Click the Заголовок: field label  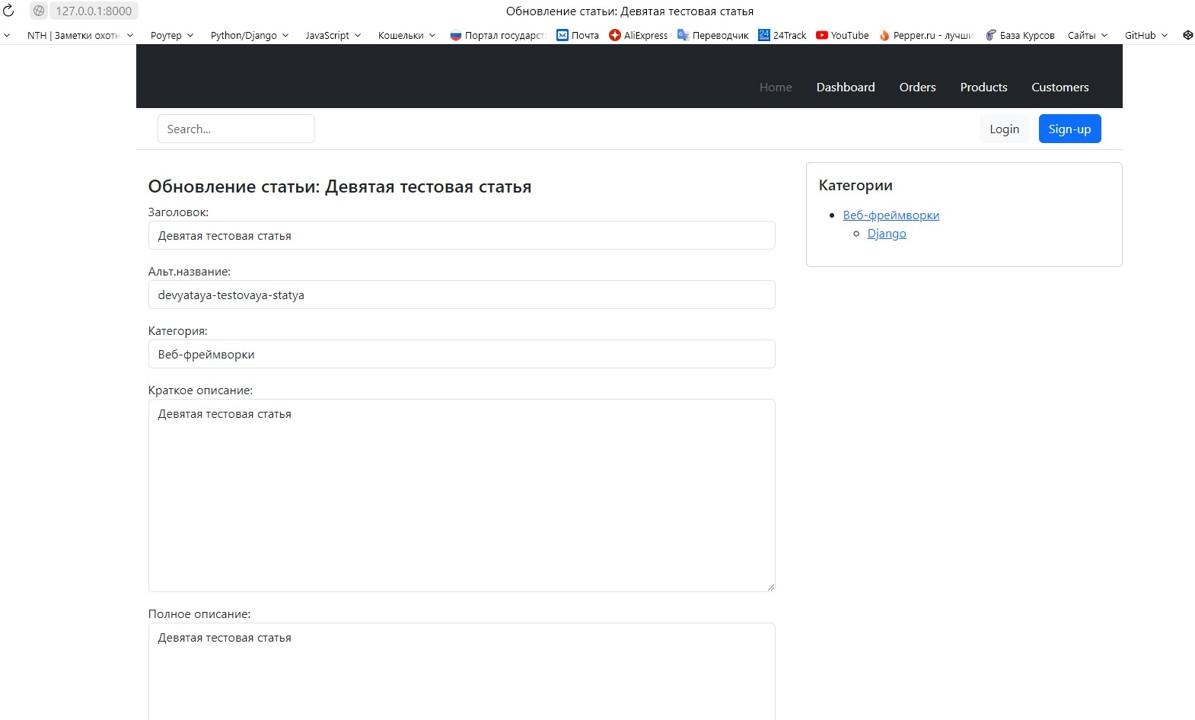[x=178, y=212]
